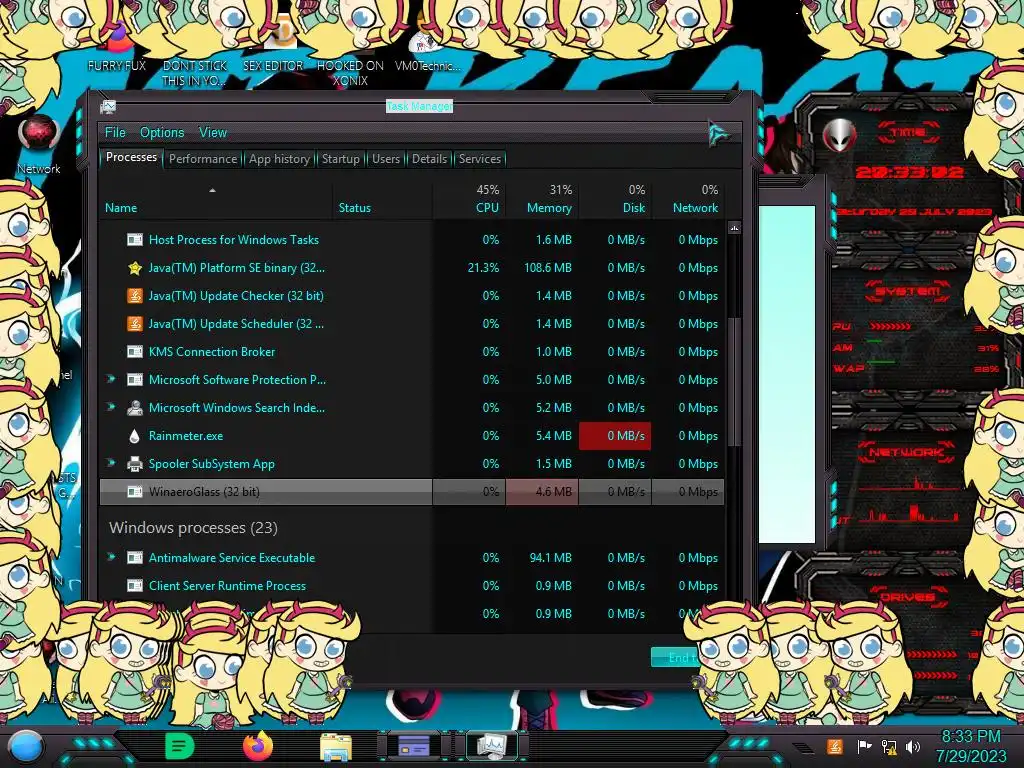Click Host Process for Windows Tasks icon
Image resolution: width=1024 pixels, height=768 pixels.
135,240
